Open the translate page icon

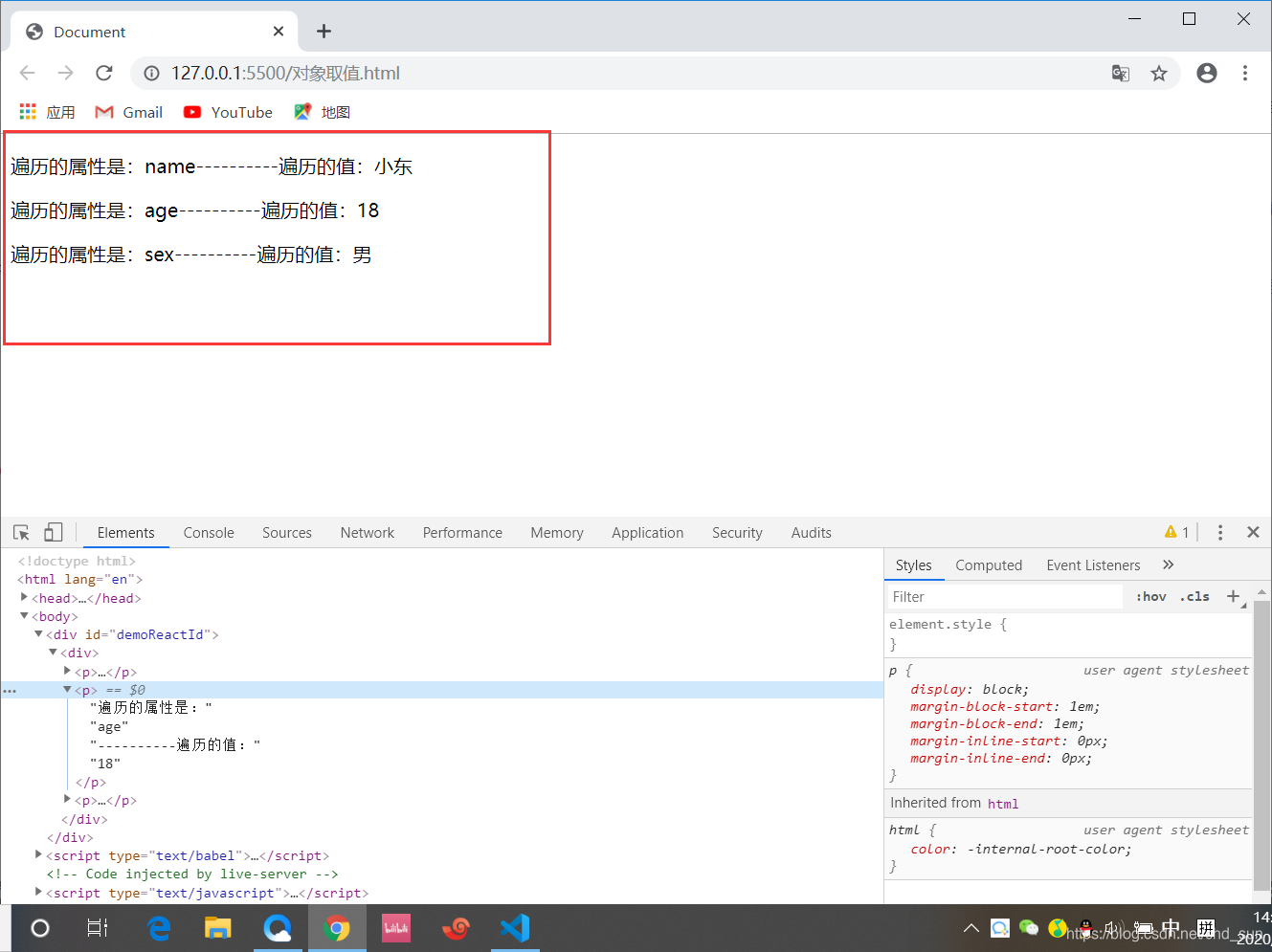[x=1121, y=73]
